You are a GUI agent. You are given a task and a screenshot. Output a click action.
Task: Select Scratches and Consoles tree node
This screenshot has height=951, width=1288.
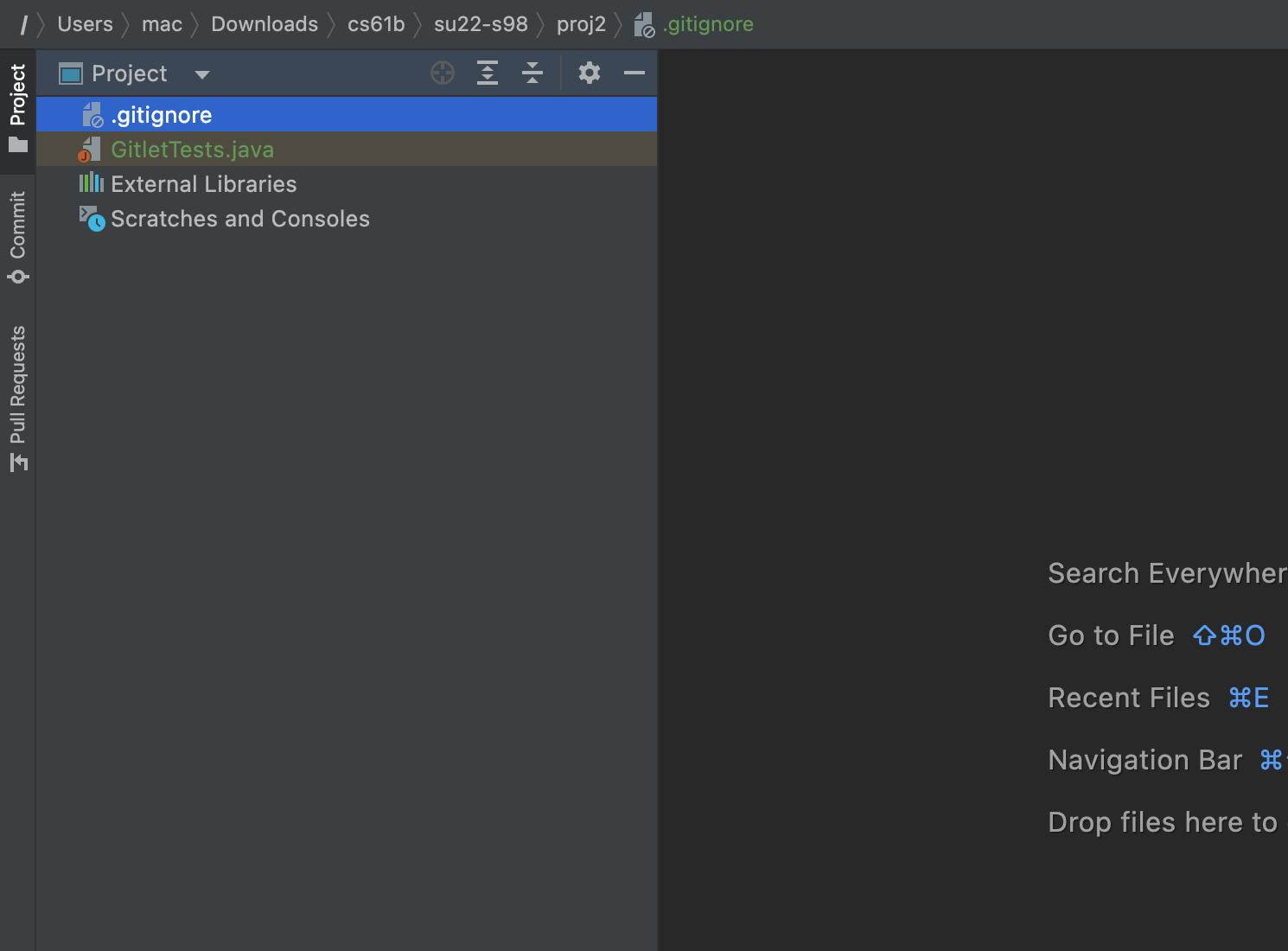pos(239,219)
